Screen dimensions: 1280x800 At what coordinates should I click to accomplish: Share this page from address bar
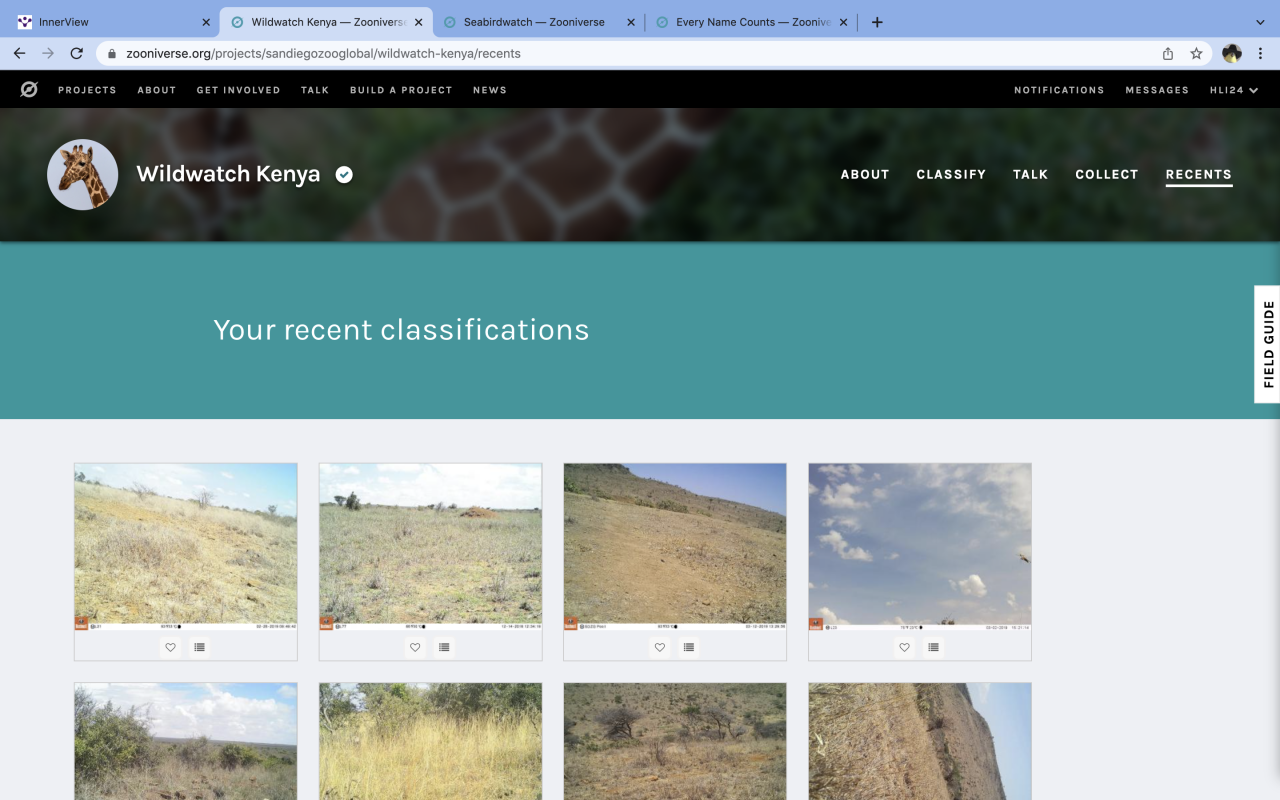1168,53
